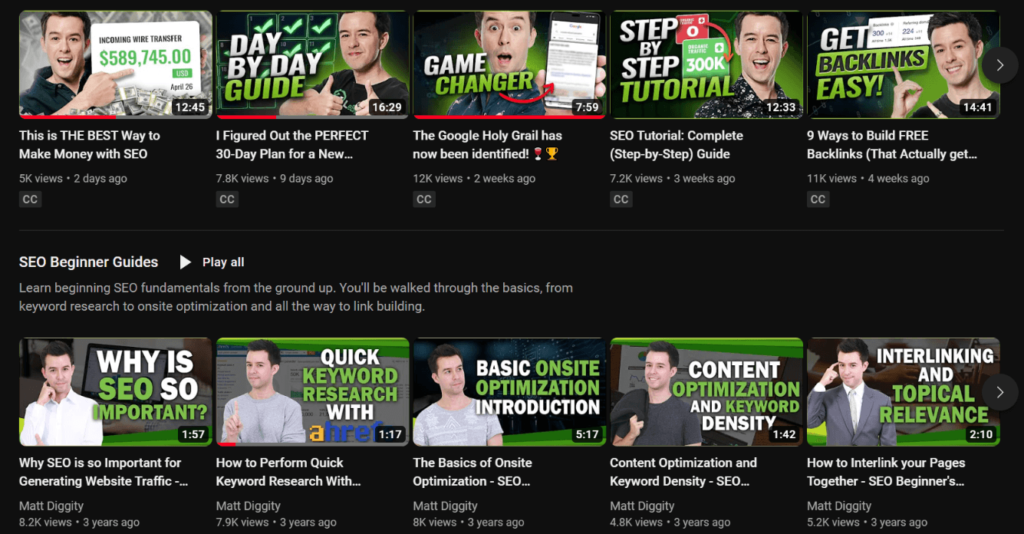
Task: Click red watch-progress bar on 'Game Changer' thumbnail
Action: [509, 117]
